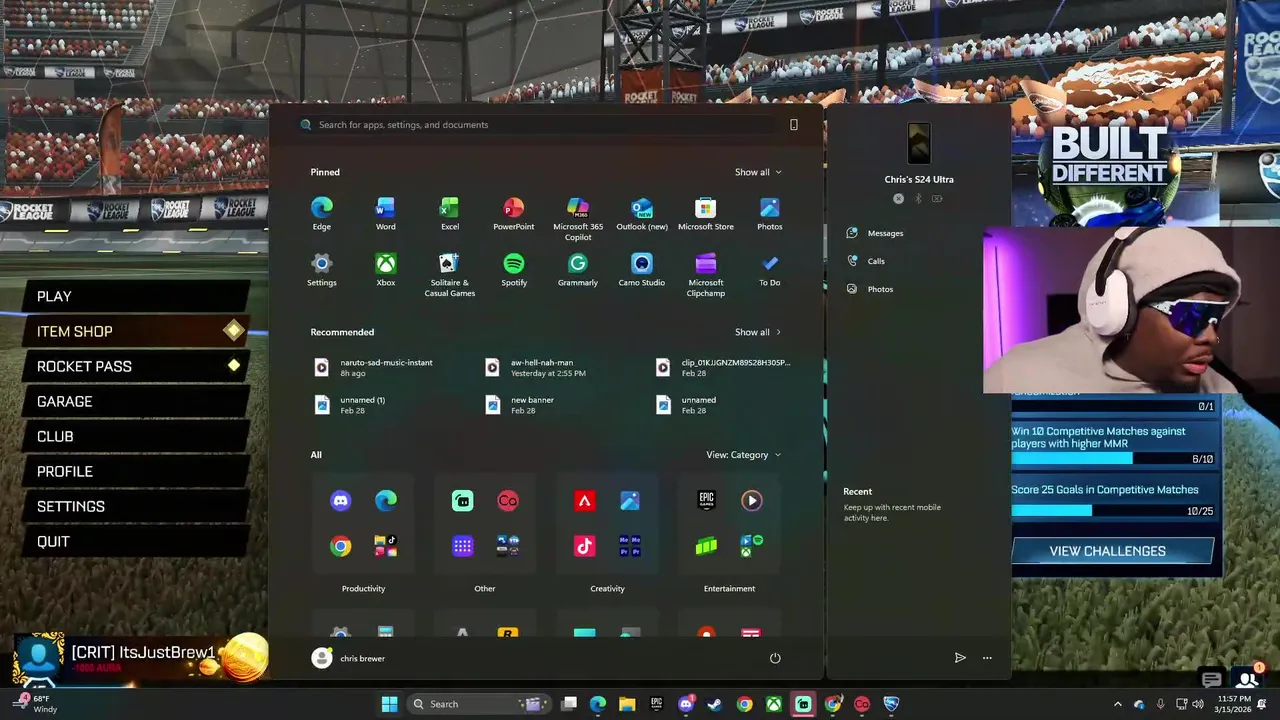This screenshot has height=720, width=1280.
Task: Open the pinned Photos app
Action: pos(770,213)
